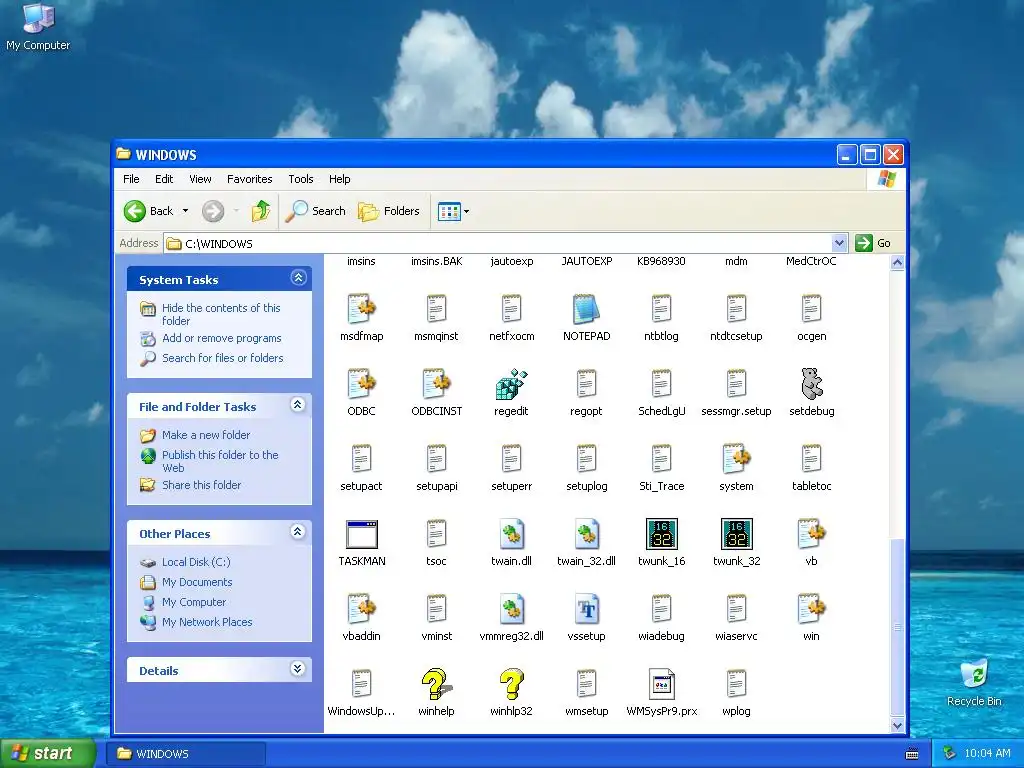Click Publish this folder to the Web
1024x768 pixels.
(220, 461)
